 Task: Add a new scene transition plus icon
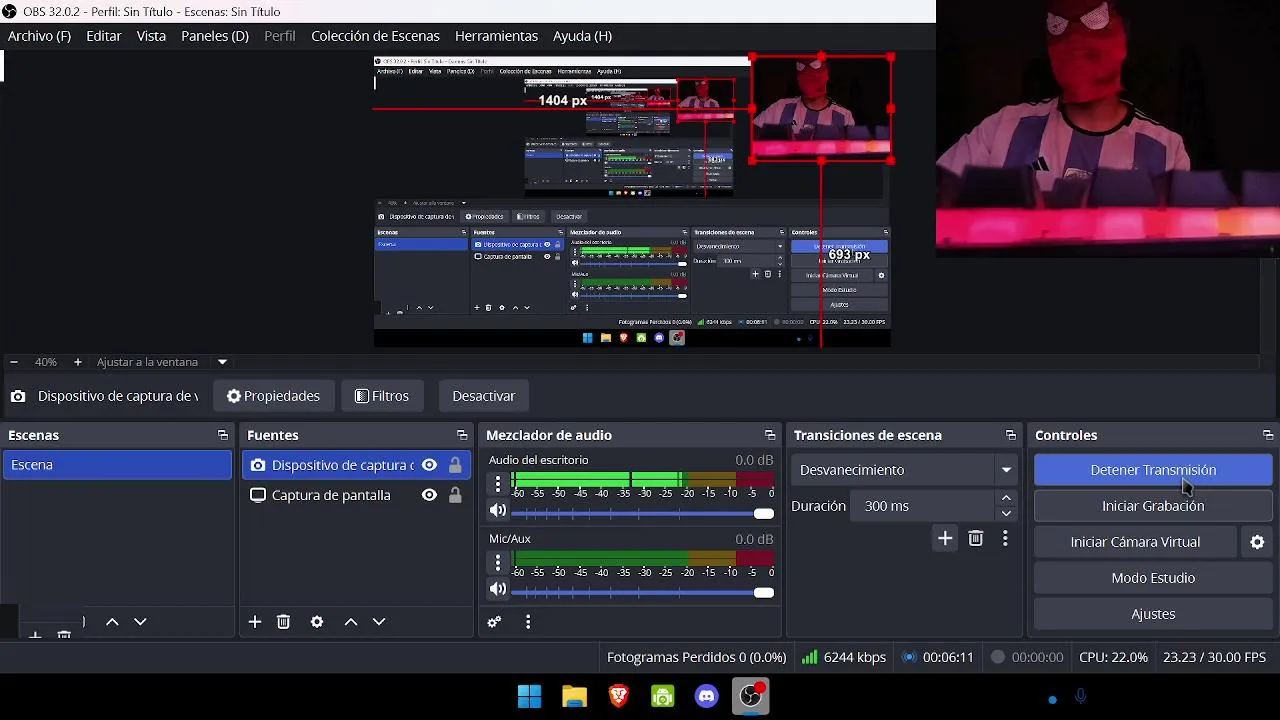pos(945,539)
